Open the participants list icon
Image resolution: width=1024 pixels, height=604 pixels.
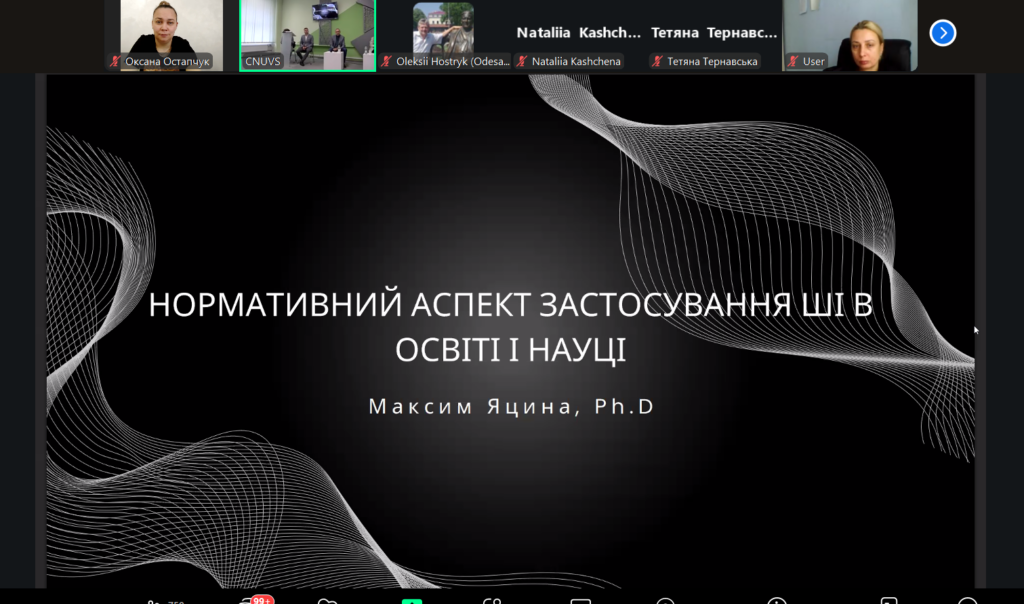[x=152, y=600]
